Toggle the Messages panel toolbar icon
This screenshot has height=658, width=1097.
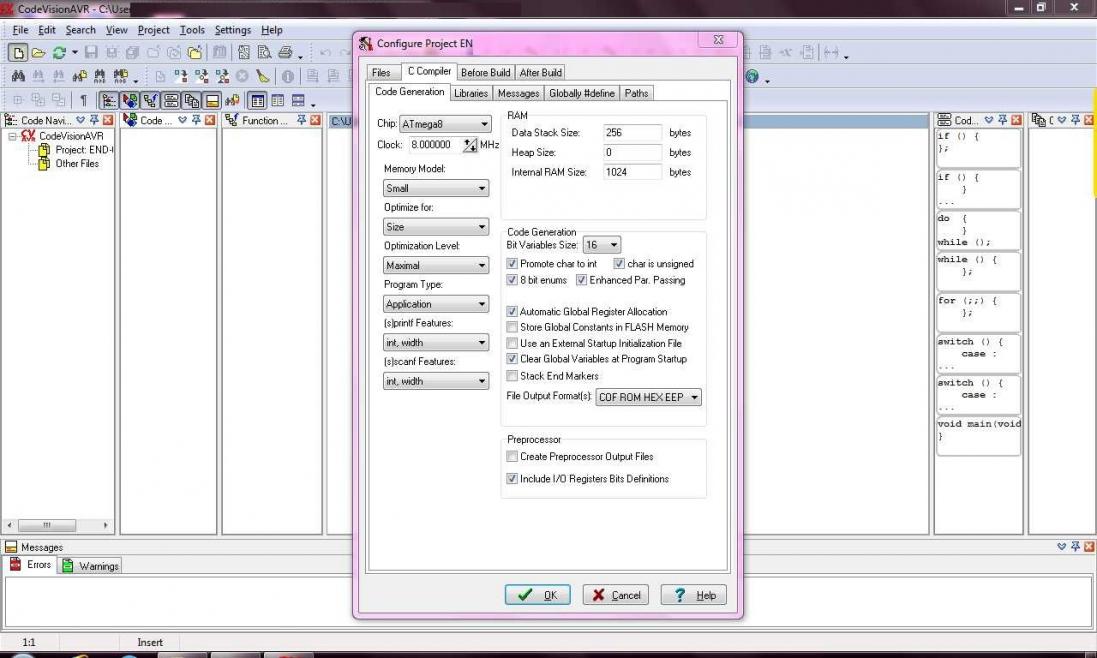coord(213,101)
